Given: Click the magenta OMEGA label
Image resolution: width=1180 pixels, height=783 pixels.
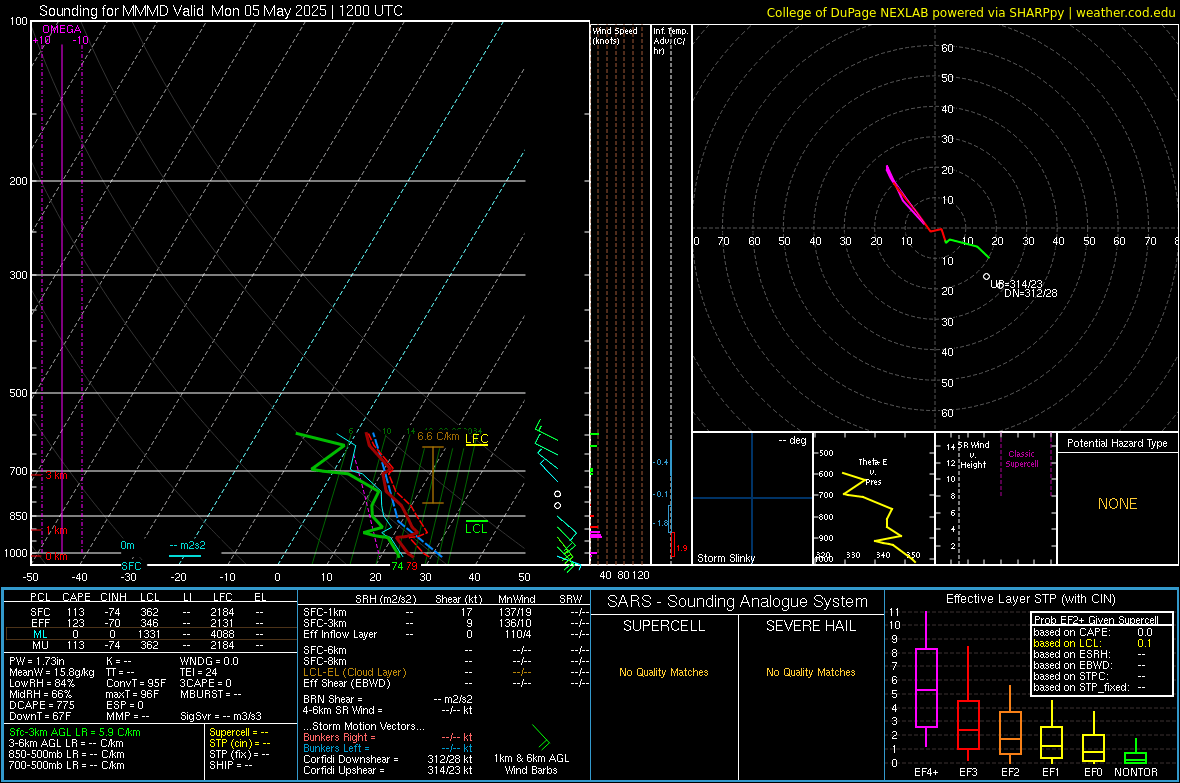Looking at the screenshot, I should tap(62, 29).
